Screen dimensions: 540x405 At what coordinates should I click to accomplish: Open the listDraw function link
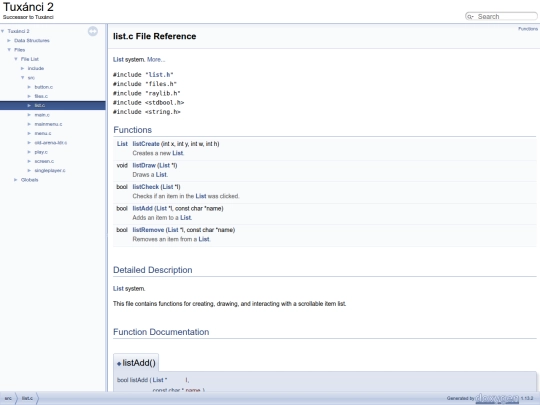(144, 166)
